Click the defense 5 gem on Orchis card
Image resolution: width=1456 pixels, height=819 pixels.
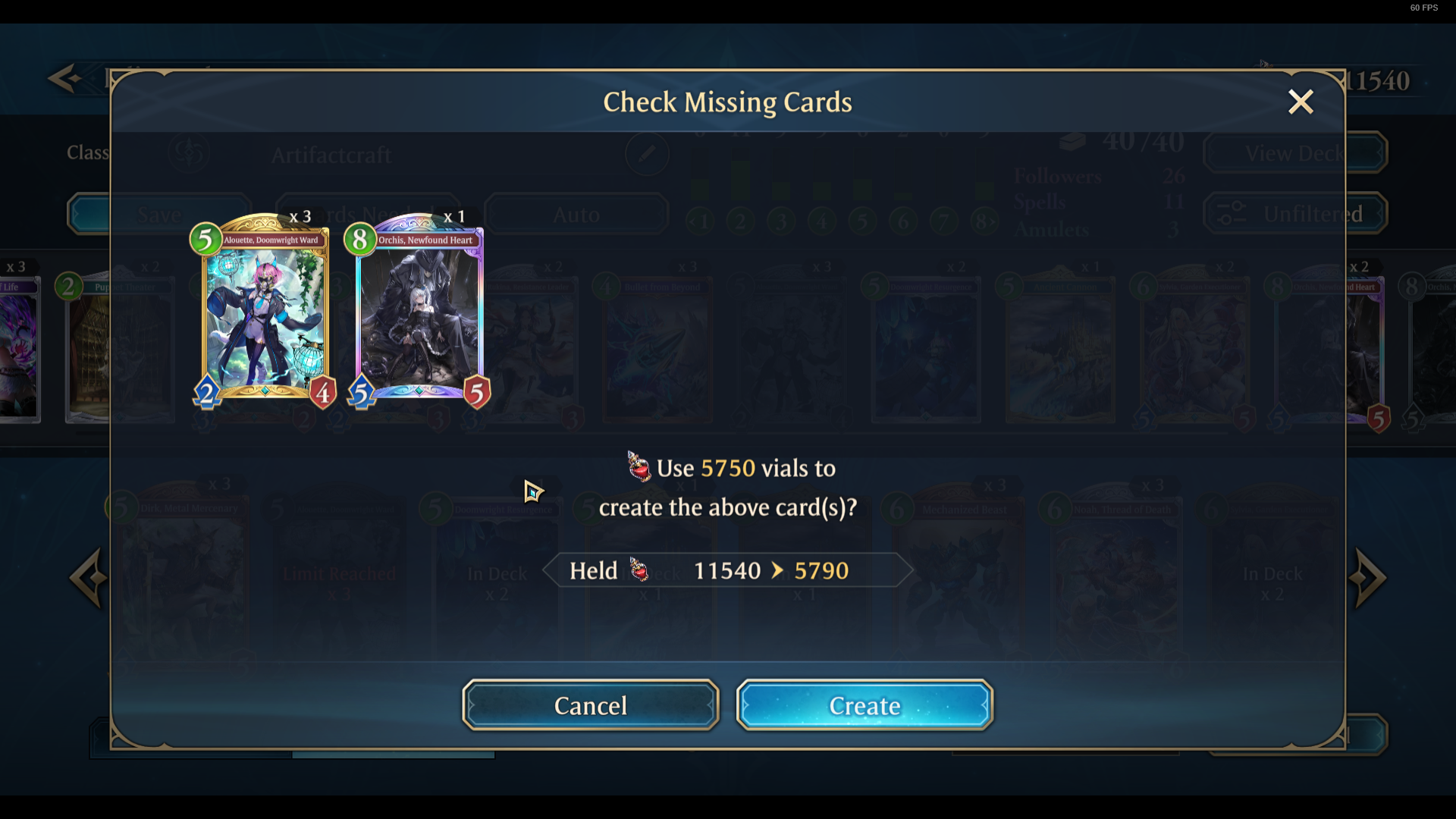[x=477, y=393]
